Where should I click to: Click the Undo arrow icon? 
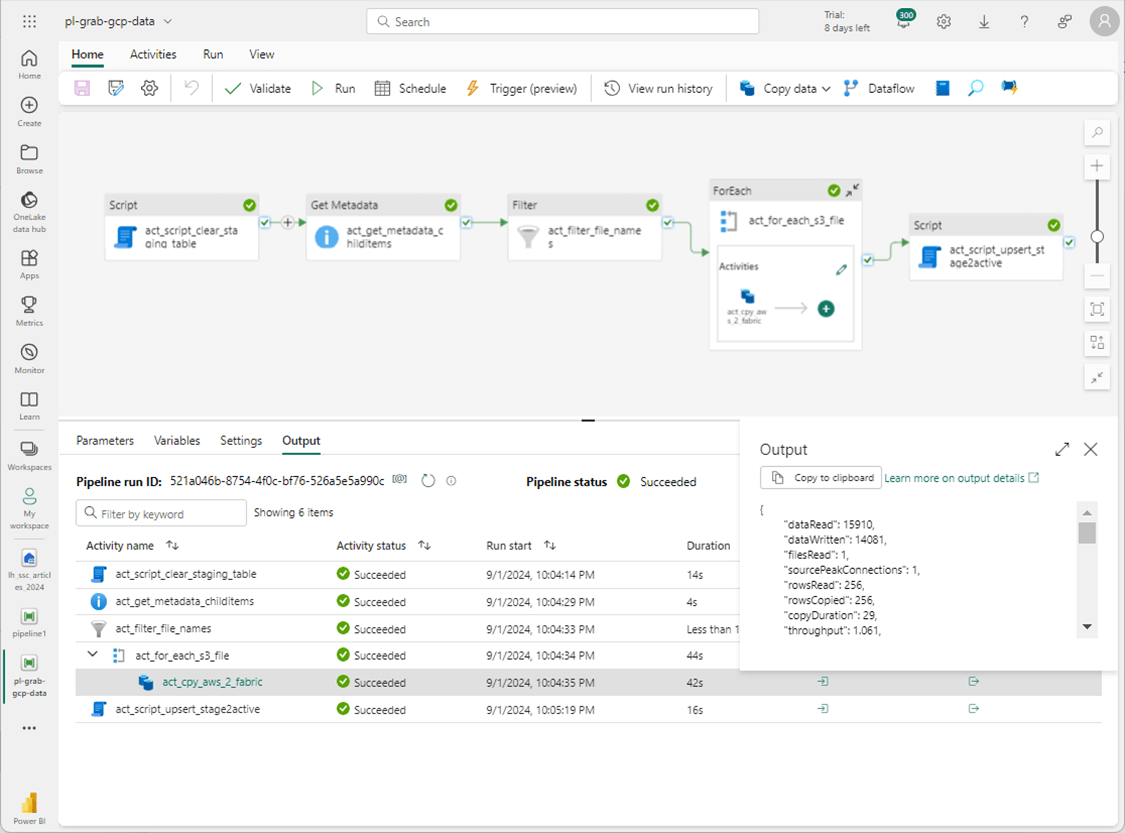click(191, 88)
